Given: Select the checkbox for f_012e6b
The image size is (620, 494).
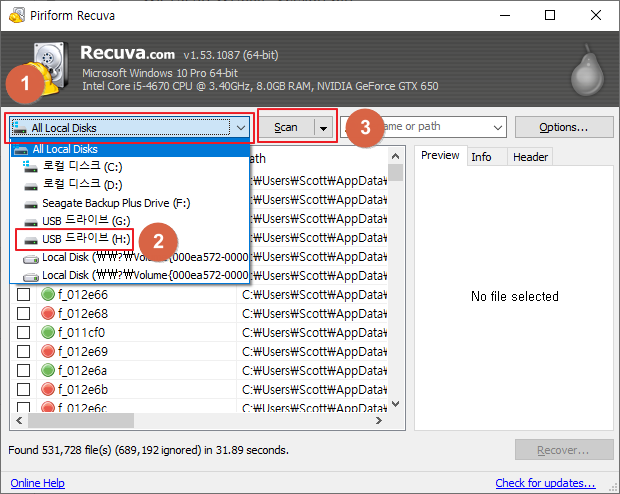Looking at the screenshot, I should point(23,389).
